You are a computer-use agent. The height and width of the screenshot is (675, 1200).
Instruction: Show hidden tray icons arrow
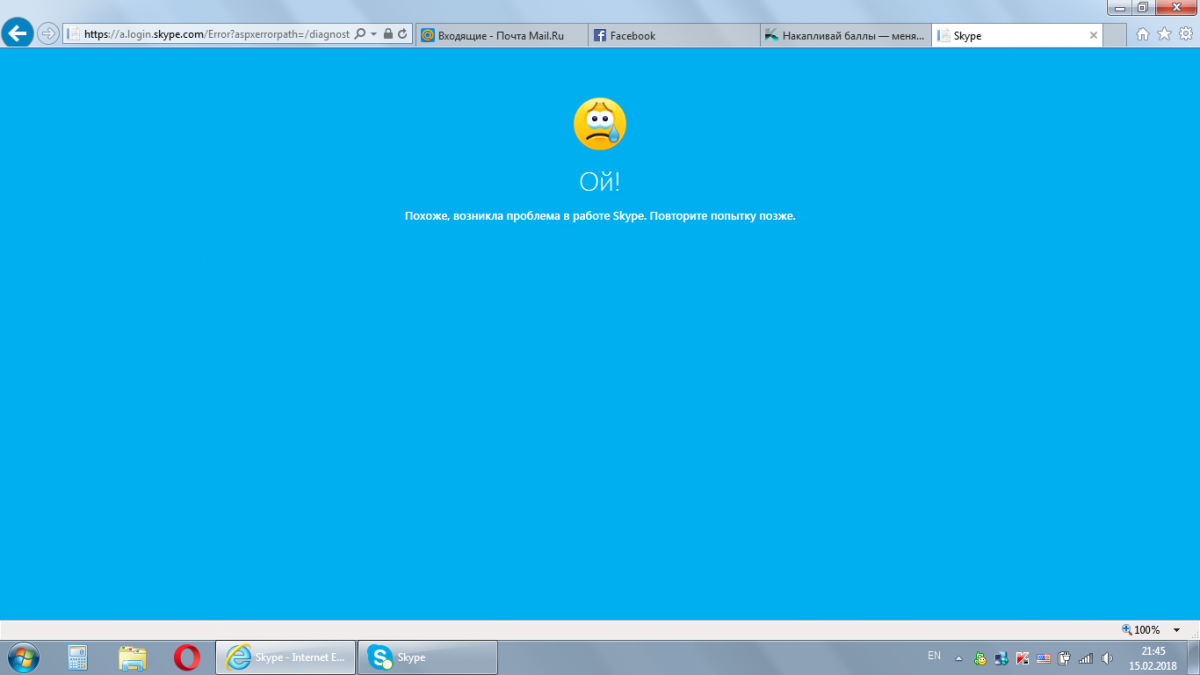click(x=959, y=658)
